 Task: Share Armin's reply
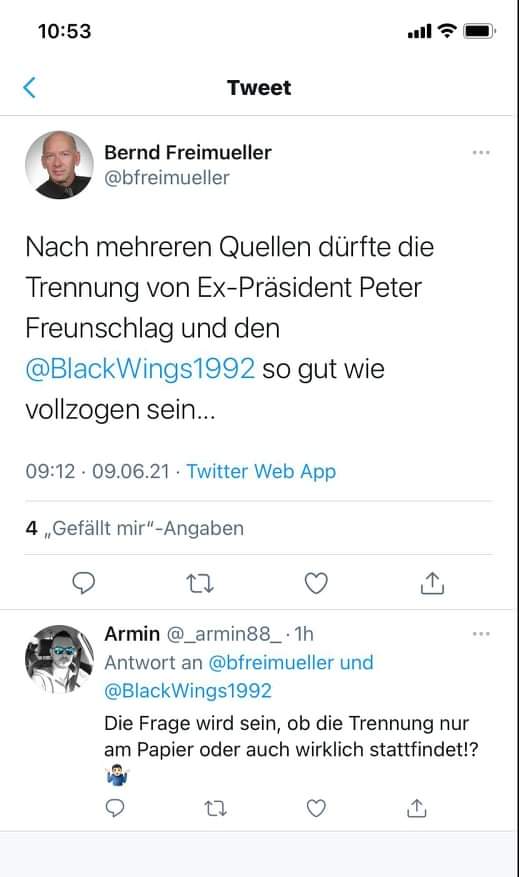417,808
